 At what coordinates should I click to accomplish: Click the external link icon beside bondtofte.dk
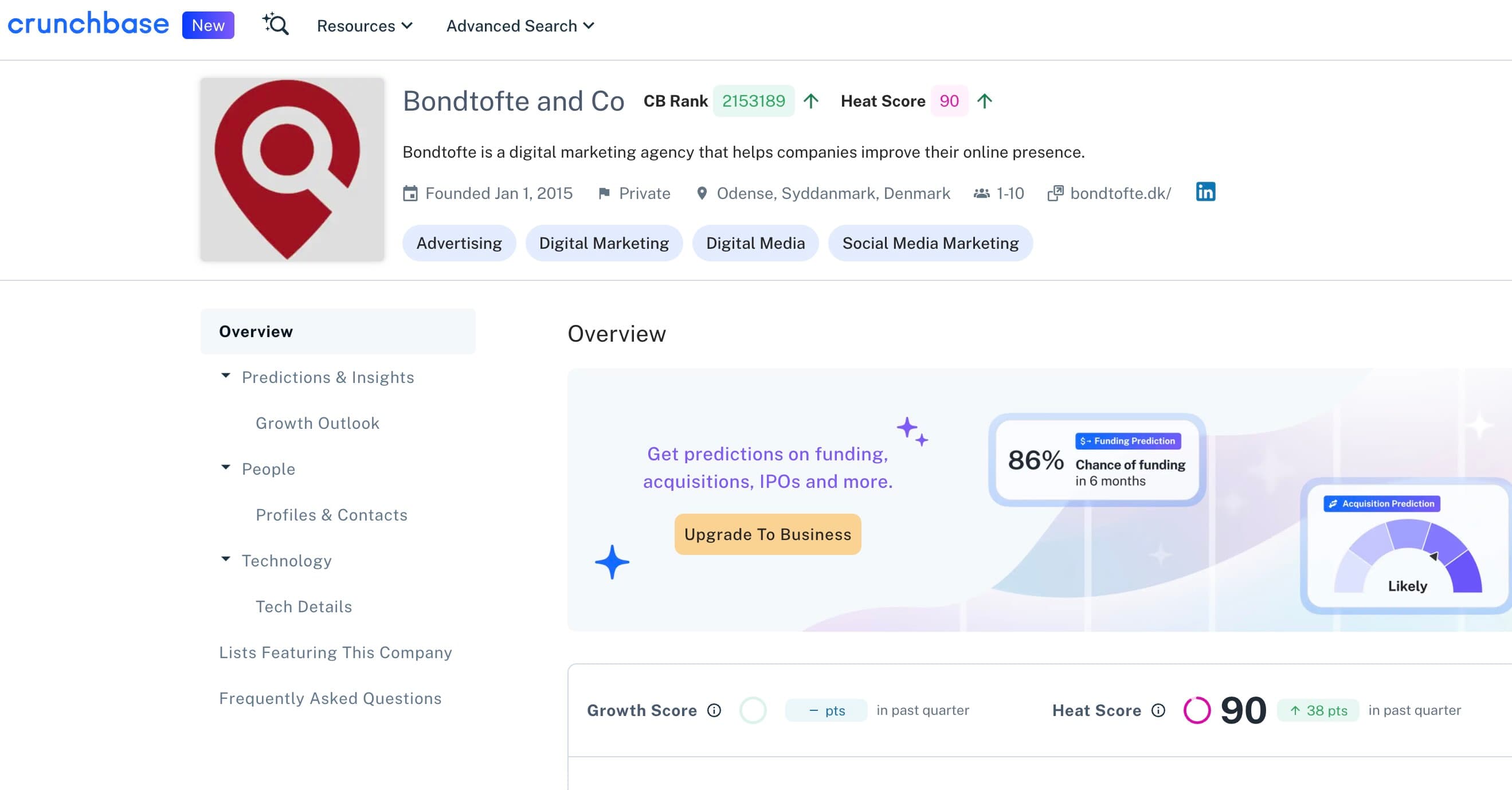tap(1055, 193)
